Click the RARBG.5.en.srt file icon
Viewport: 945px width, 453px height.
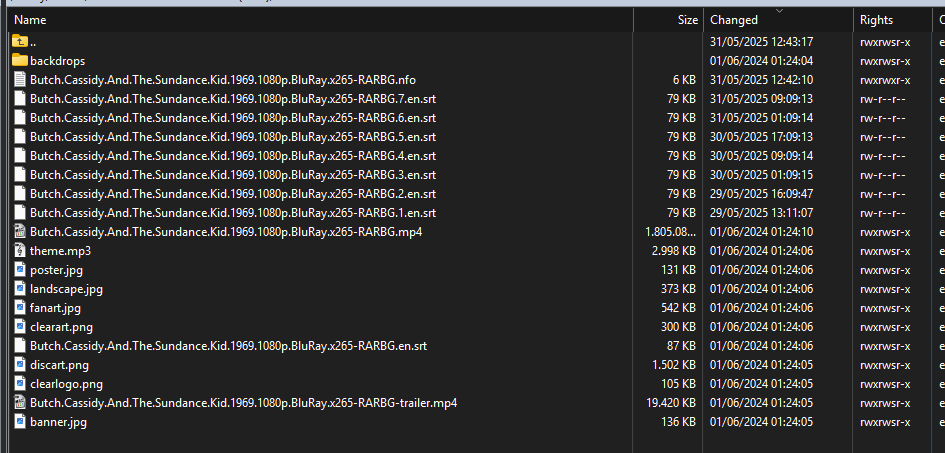[x=20, y=137]
